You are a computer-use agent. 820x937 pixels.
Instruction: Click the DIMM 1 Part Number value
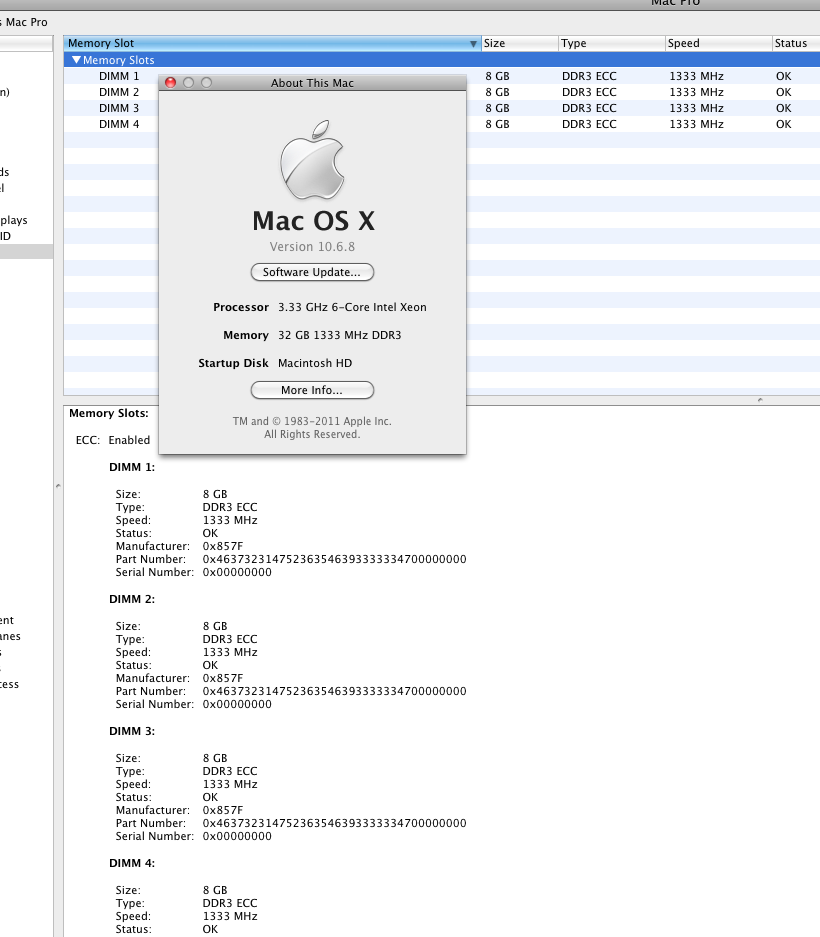334,559
